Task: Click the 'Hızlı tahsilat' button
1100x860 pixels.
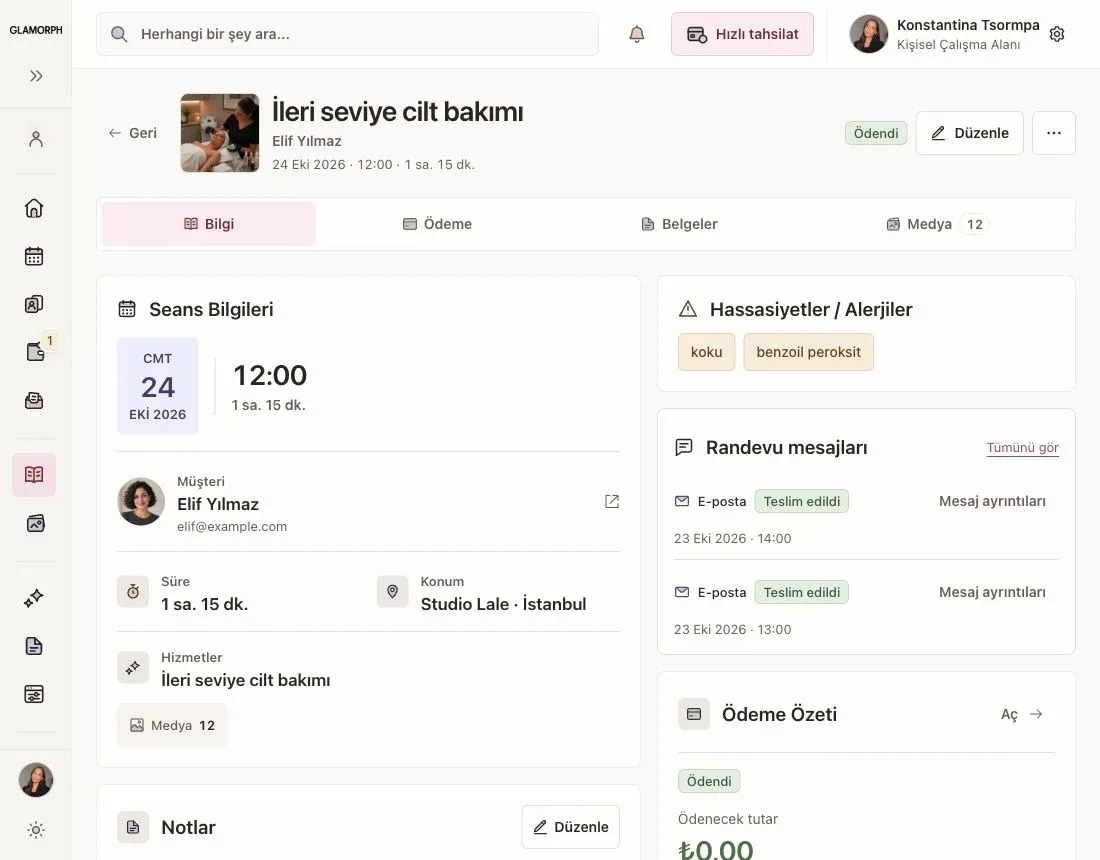Action: (x=742, y=34)
